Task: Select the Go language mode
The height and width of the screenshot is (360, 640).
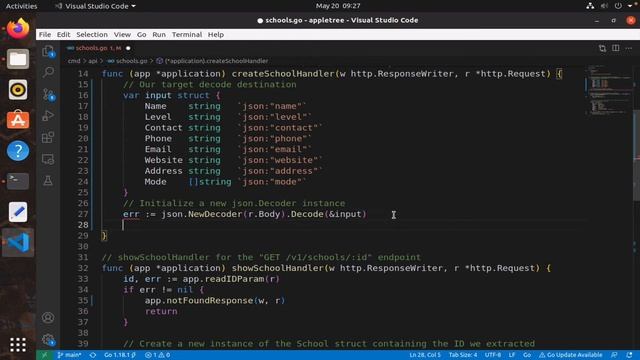Action: click(x=527, y=355)
